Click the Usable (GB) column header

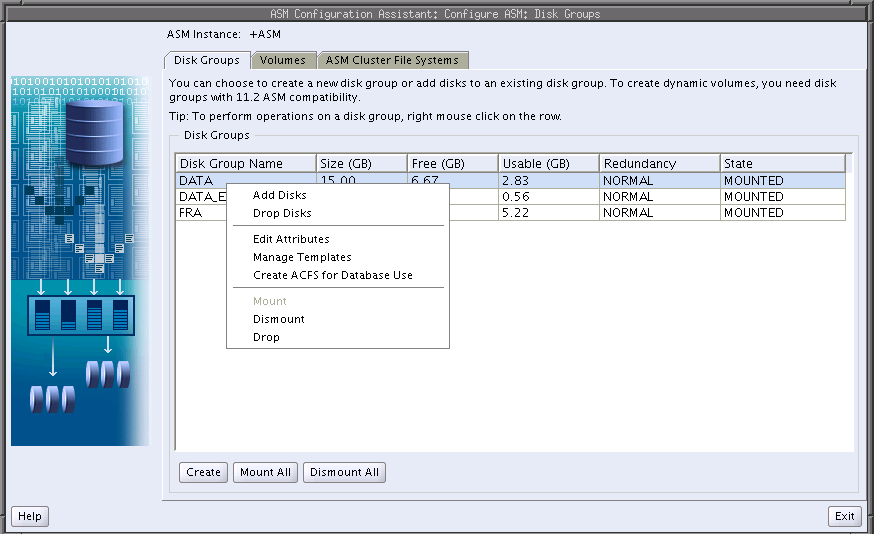coord(549,163)
